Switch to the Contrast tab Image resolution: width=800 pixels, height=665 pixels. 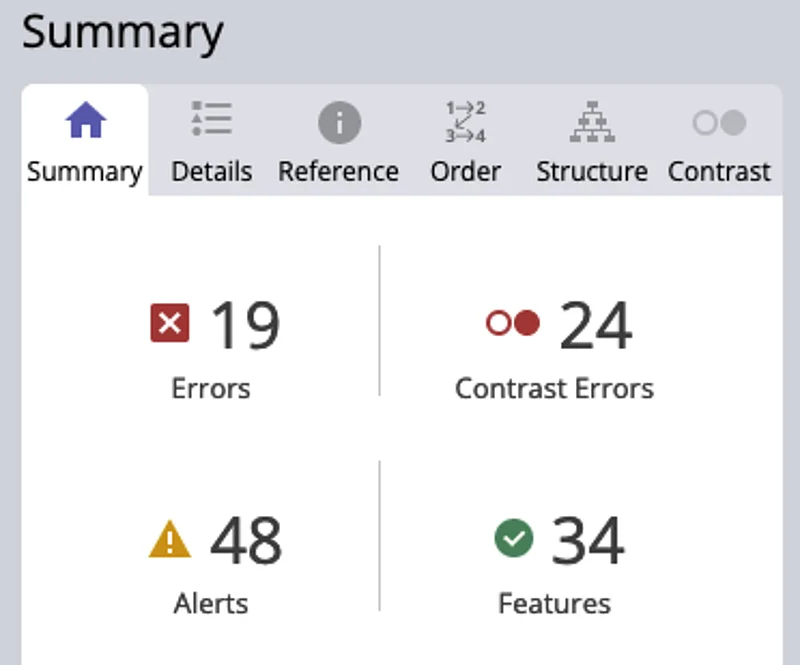pyautogui.click(x=719, y=171)
